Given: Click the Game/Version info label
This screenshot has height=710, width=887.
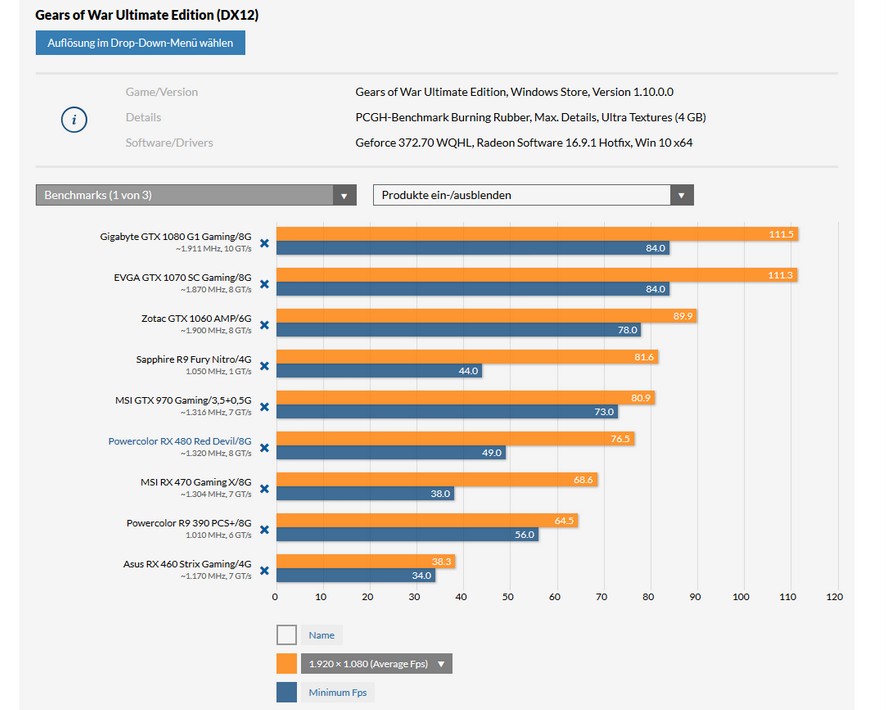Looking at the screenshot, I should point(162,92).
